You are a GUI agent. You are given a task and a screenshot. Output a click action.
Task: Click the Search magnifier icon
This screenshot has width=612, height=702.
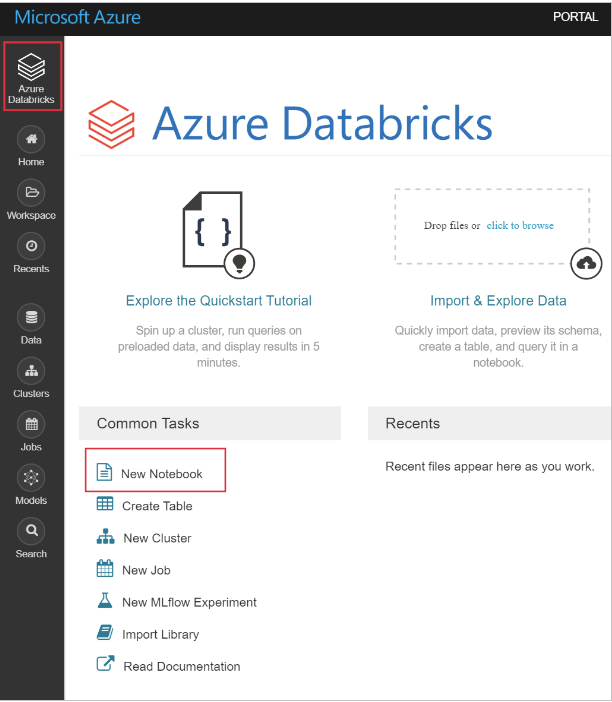31,531
